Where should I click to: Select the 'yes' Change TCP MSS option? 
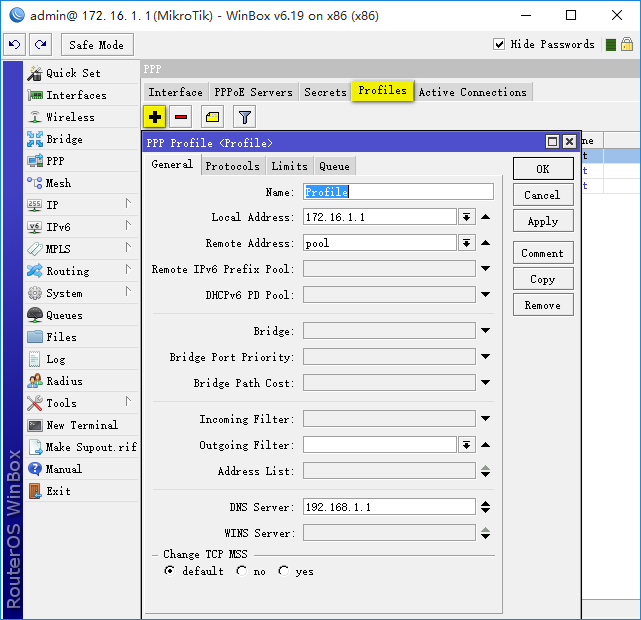click(284, 571)
